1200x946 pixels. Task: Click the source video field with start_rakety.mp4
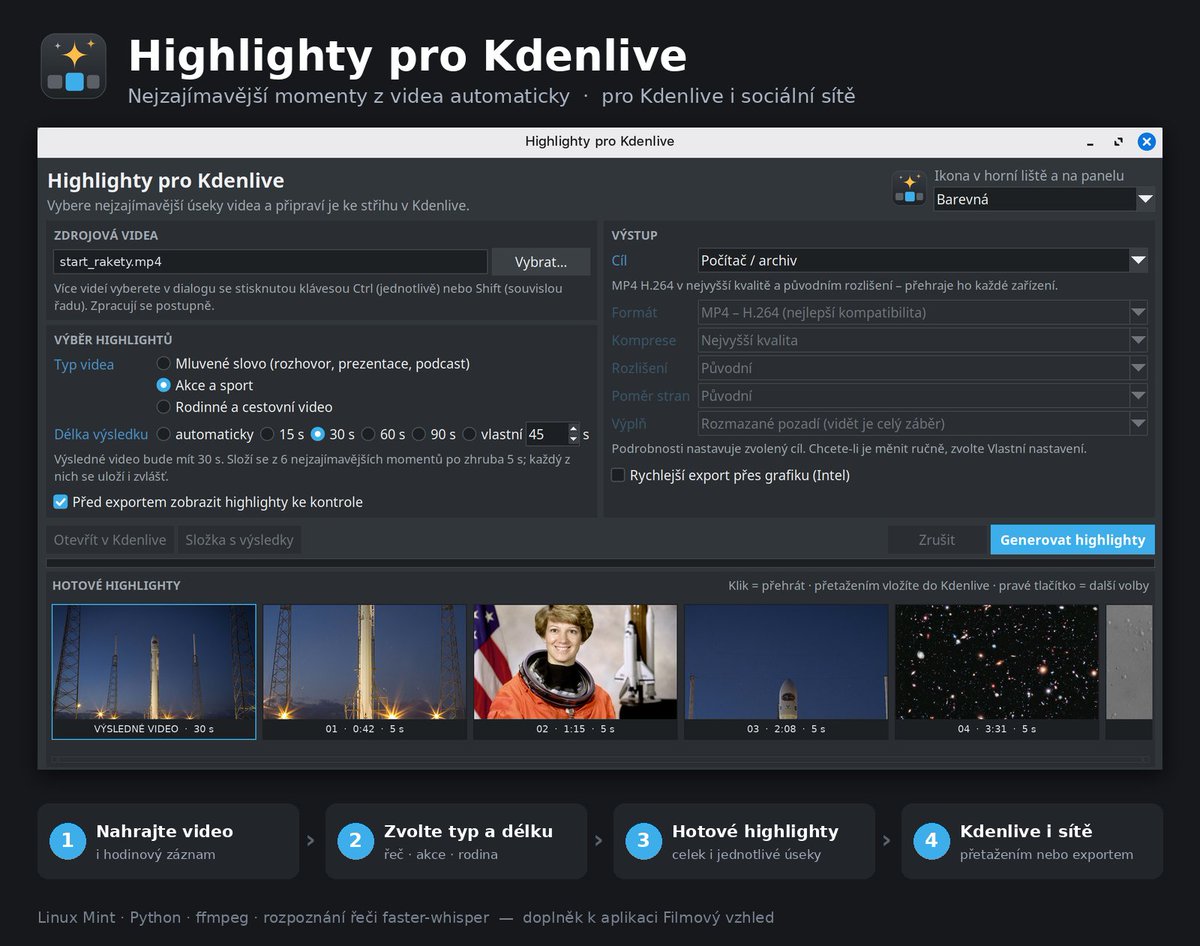pyautogui.click(x=270, y=262)
